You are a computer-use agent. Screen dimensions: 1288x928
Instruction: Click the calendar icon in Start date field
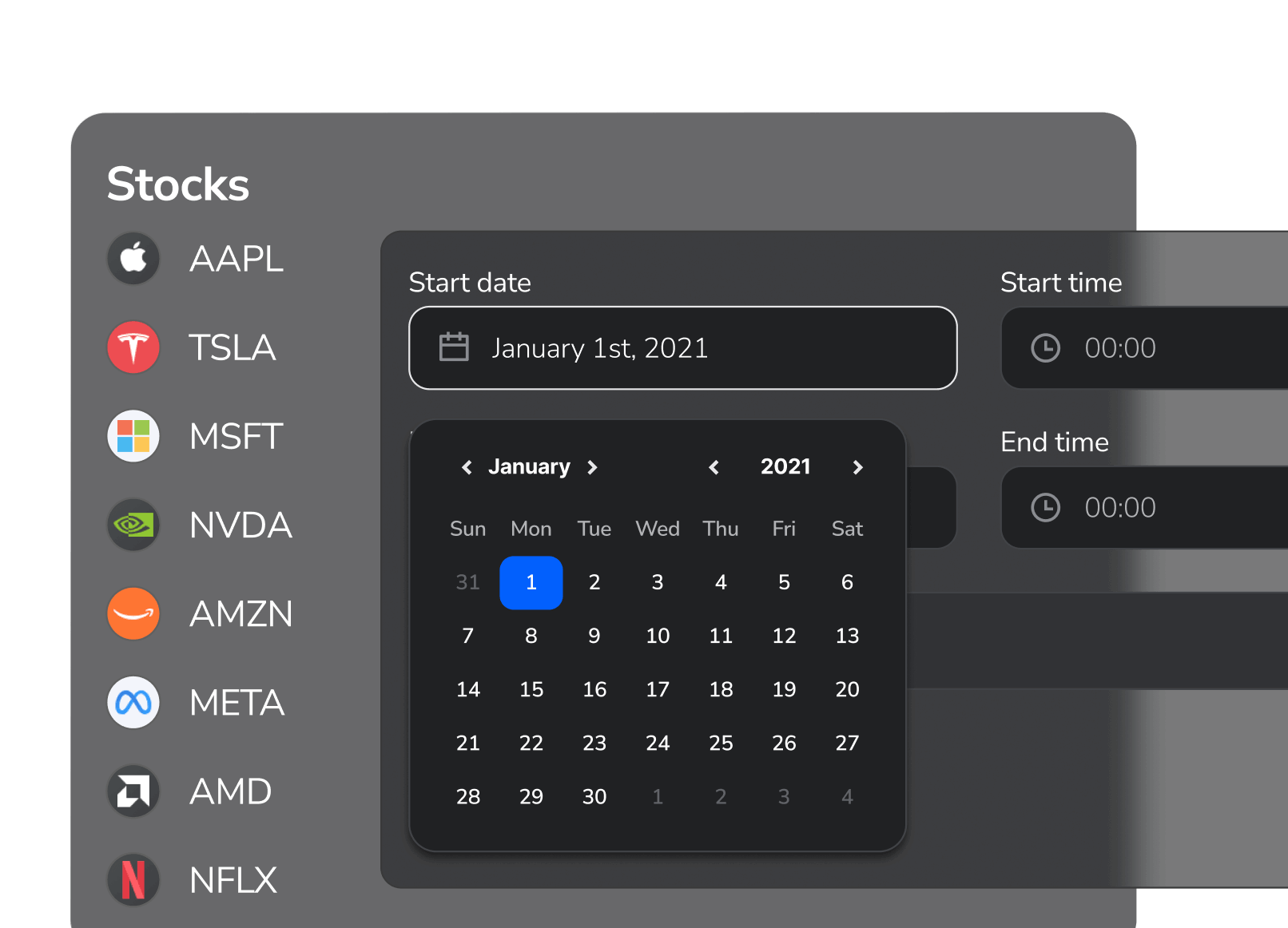coord(454,347)
